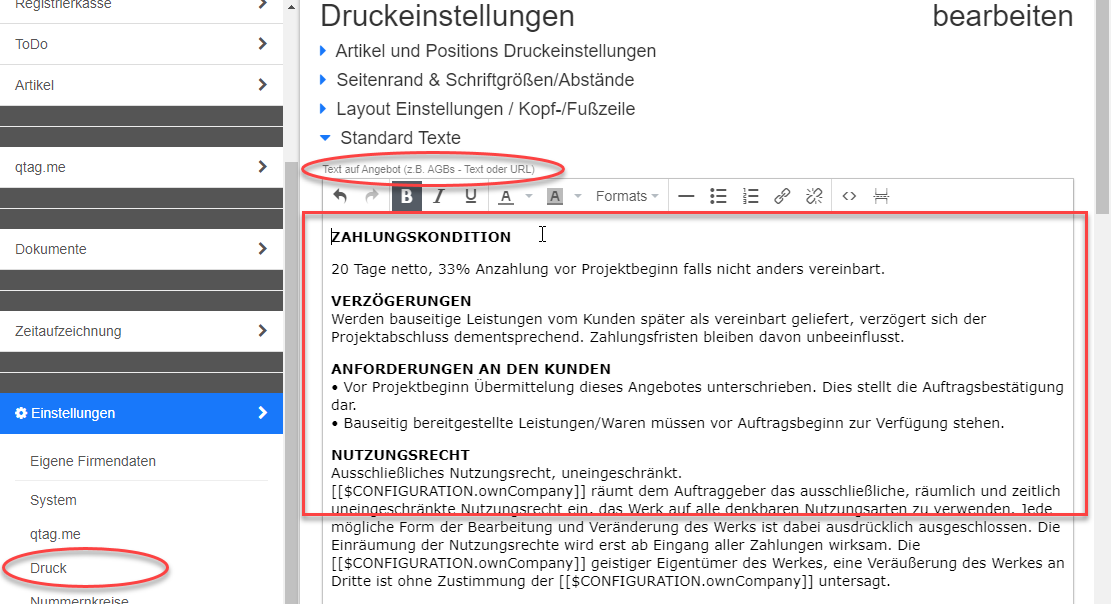This screenshot has height=604, width=1111.
Task: Open background color dropdown arrow
Action: [577, 196]
